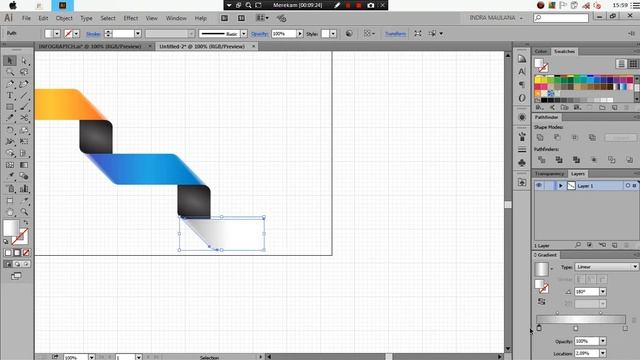The width and height of the screenshot is (640, 360).
Task: Click the left gradient color stop
Action: coord(539,328)
